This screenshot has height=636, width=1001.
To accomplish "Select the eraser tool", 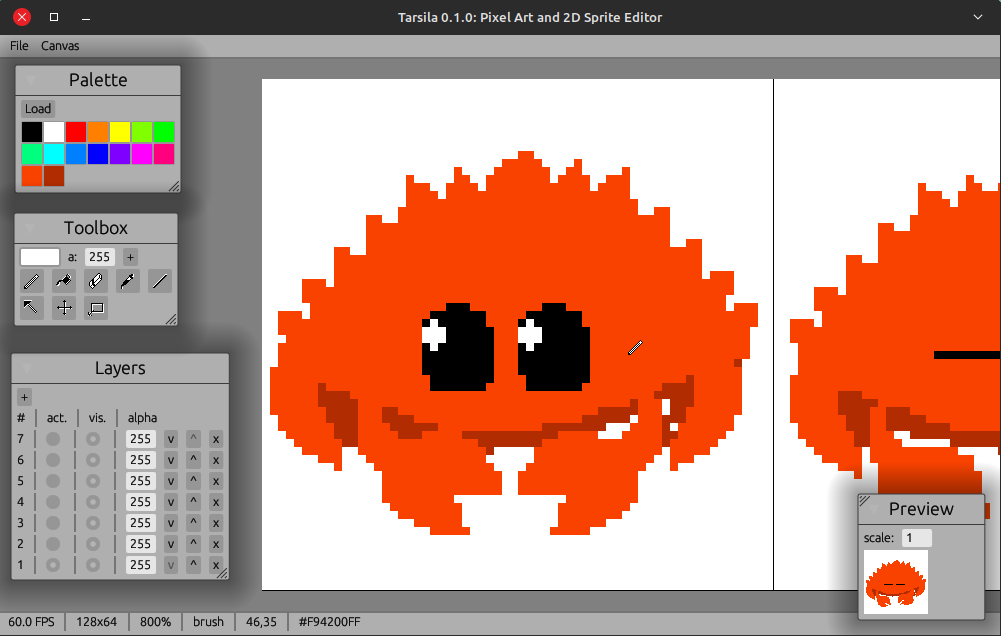I will [x=96, y=281].
